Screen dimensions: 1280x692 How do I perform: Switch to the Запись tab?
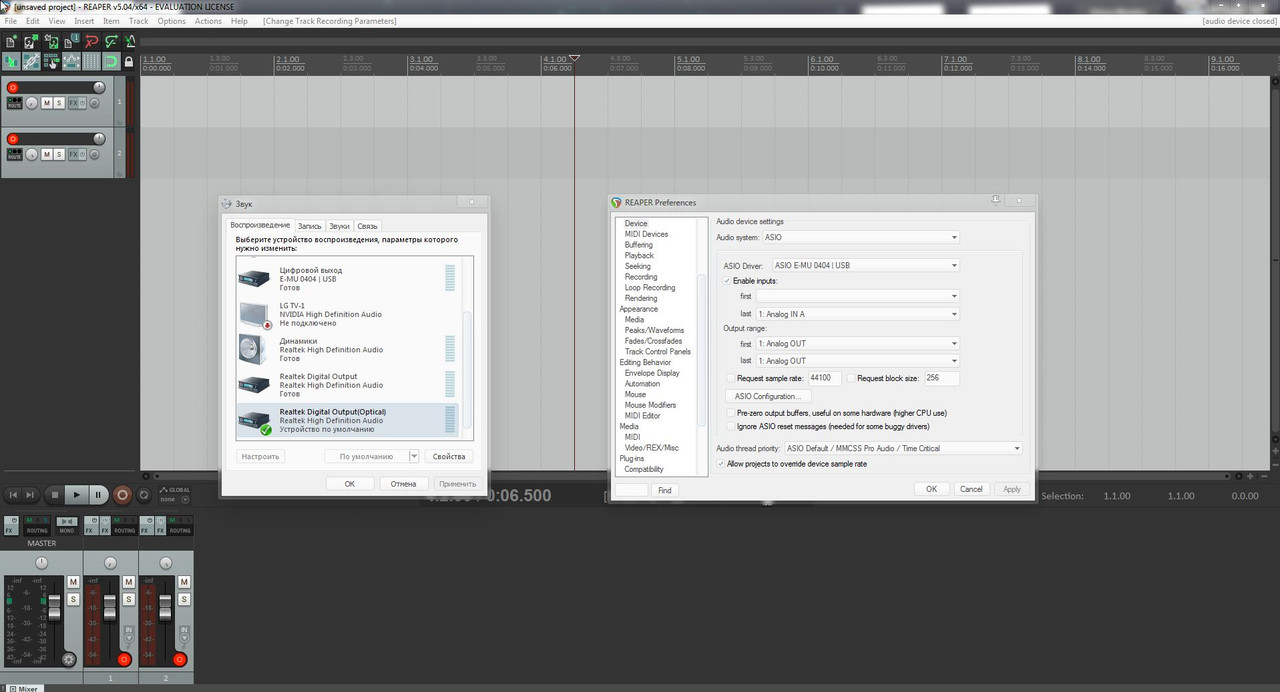(309, 226)
